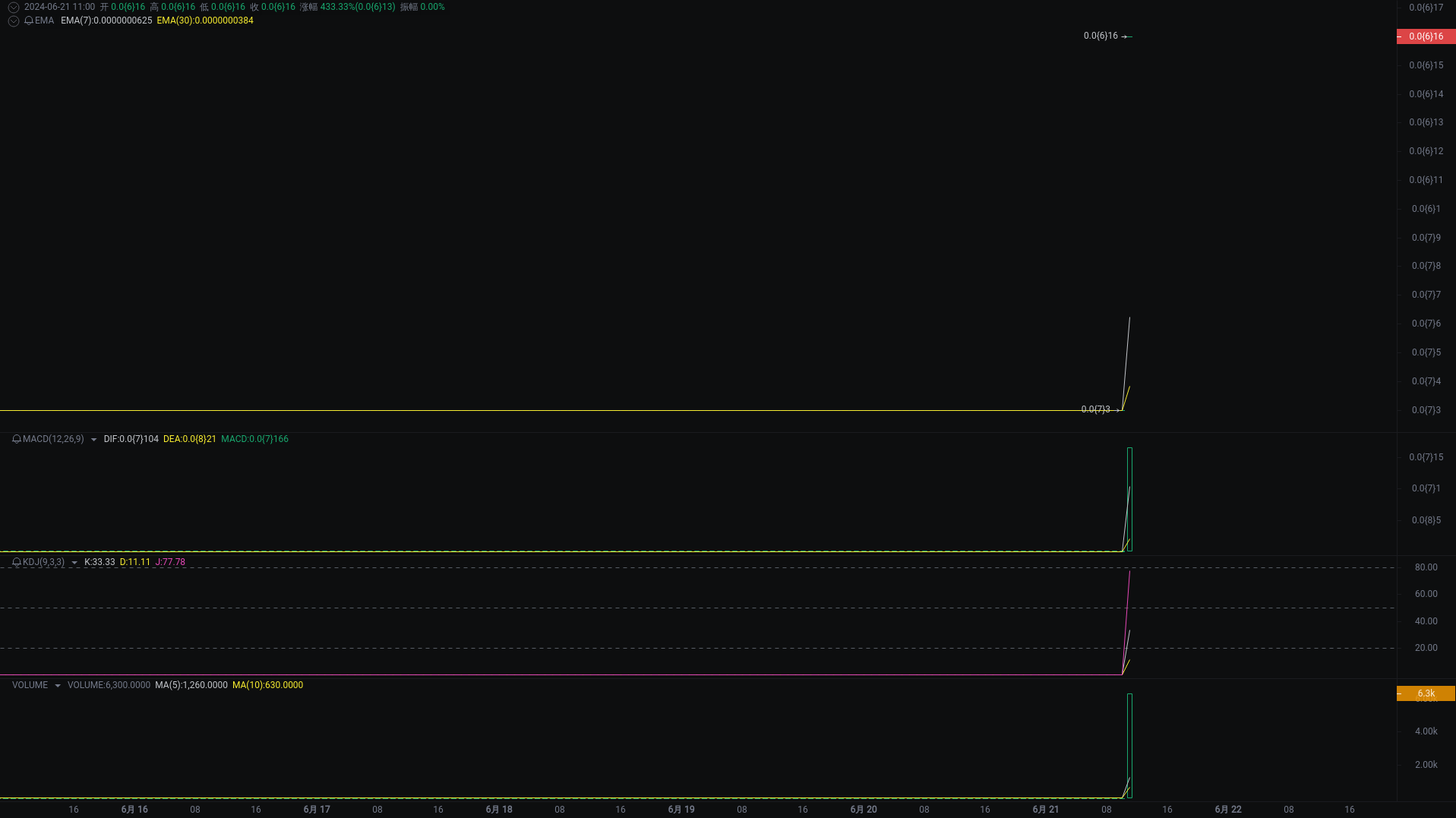Click the alert bell beside KDJ(9,3,3)
Image resolution: width=1456 pixels, height=818 pixels.
coord(15,562)
